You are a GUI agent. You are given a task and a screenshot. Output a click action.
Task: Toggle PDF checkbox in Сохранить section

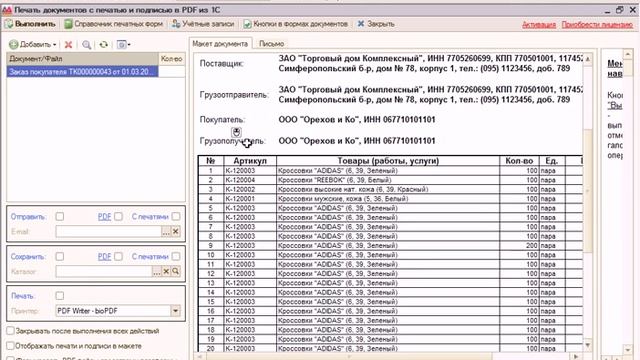[118, 256]
